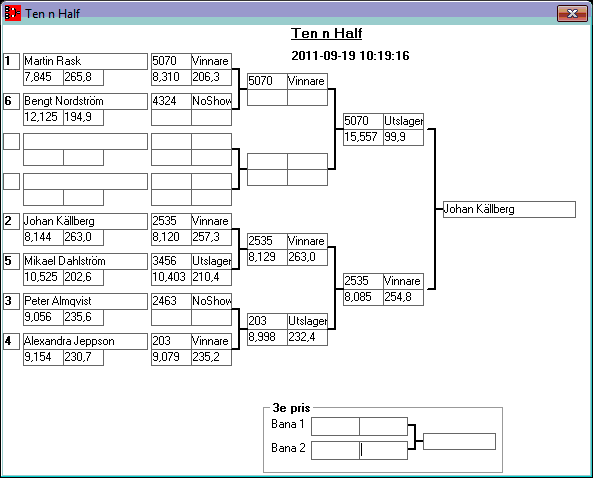This screenshot has width=593, height=478.
Task: Click Bana 1 first input field
Action: [x=335, y=427]
